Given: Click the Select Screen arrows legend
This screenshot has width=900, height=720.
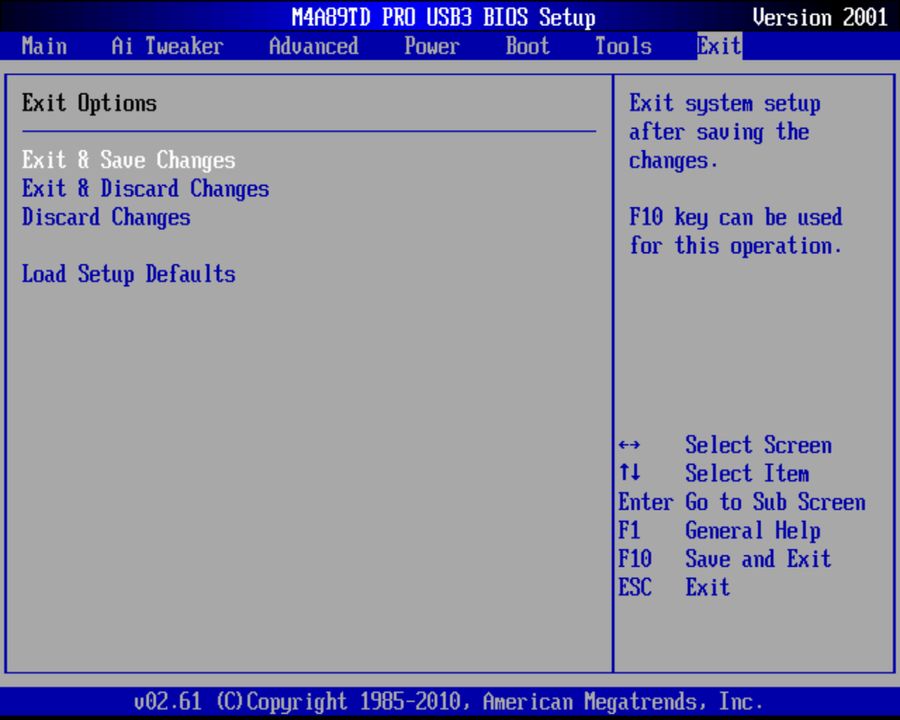Looking at the screenshot, I should [x=727, y=445].
